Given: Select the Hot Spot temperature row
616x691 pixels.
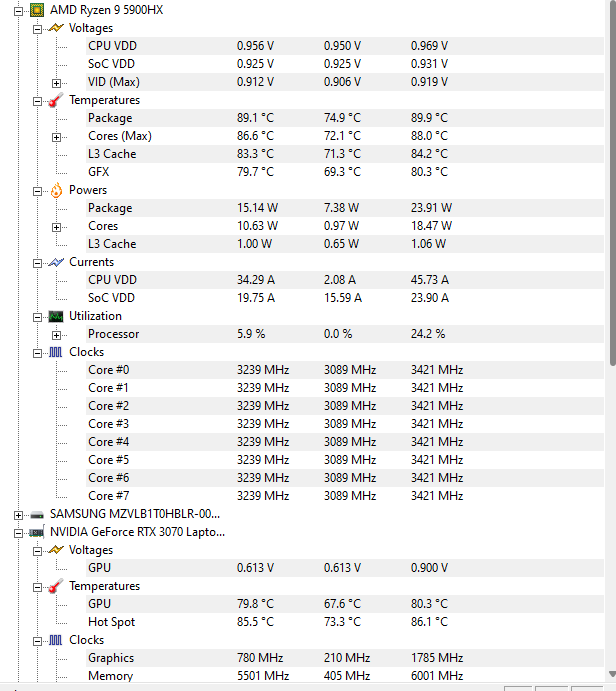Looking at the screenshot, I should click(345, 622).
